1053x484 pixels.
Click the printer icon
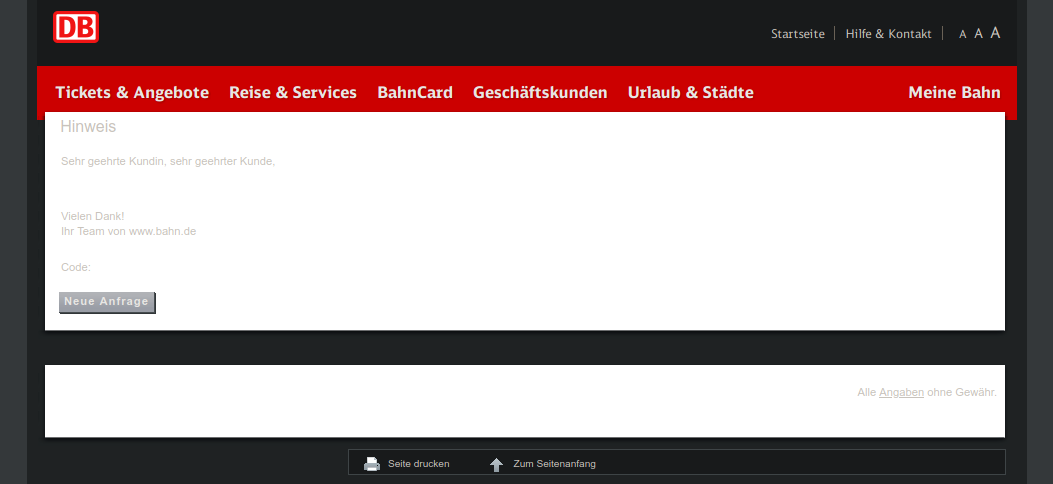pyautogui.click(x=372, y=464)
